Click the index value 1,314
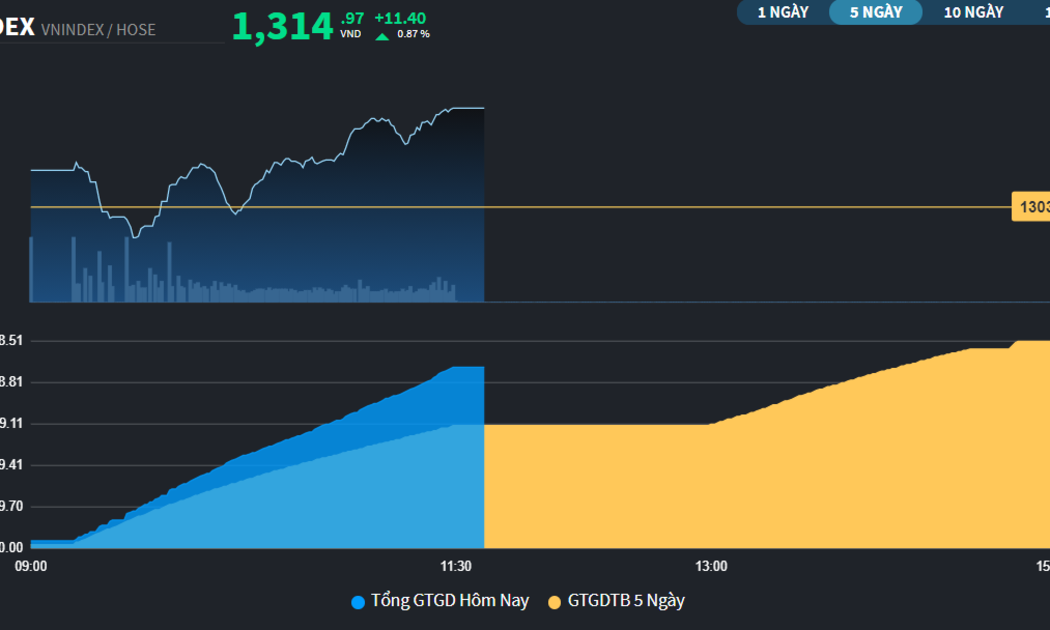Viewport: 1050px width, 630px height. coord(282,27)
